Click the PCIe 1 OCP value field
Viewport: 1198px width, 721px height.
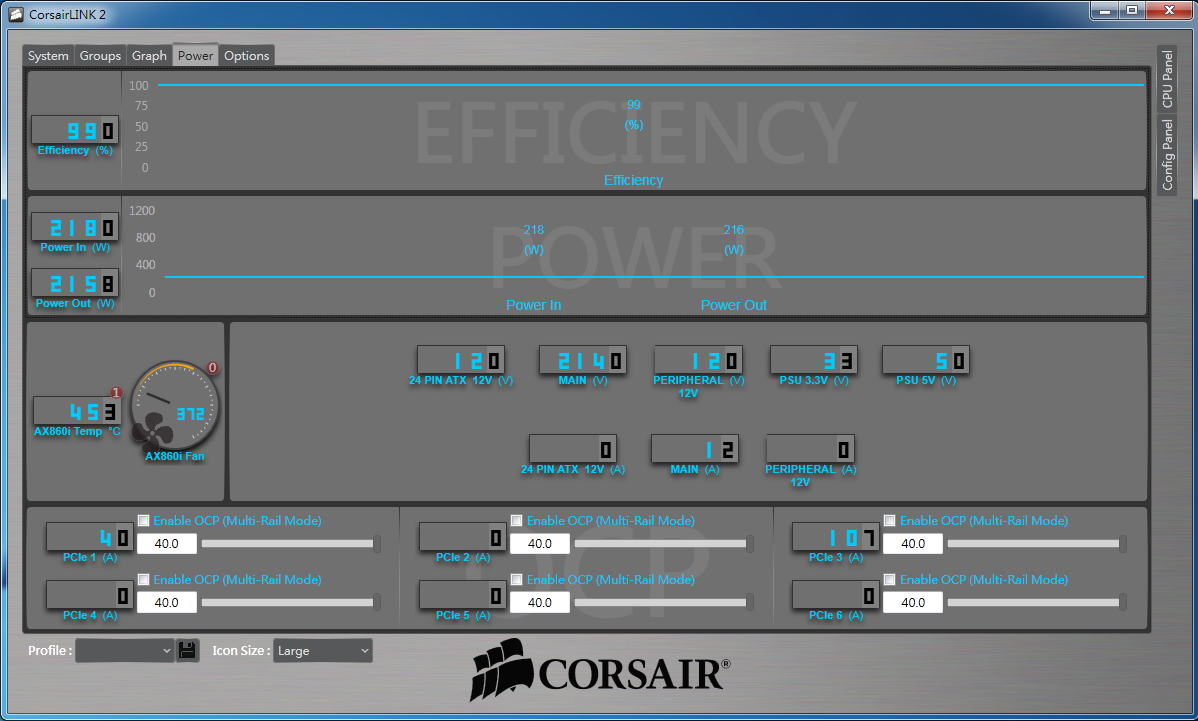167,544
